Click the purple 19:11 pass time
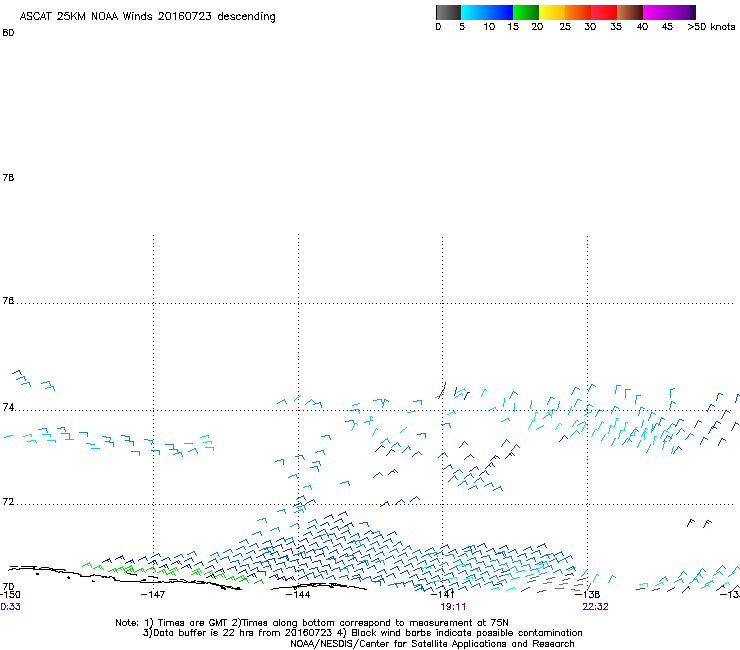This screenshot has height=650, width=740. [x=453, y=607]
